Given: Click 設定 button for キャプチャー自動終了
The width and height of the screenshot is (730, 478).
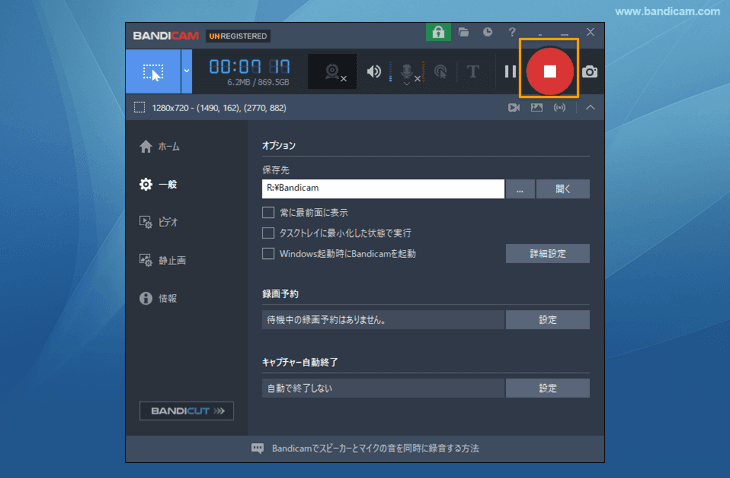Looking at the screenshot, I should [x=548, y=388].
